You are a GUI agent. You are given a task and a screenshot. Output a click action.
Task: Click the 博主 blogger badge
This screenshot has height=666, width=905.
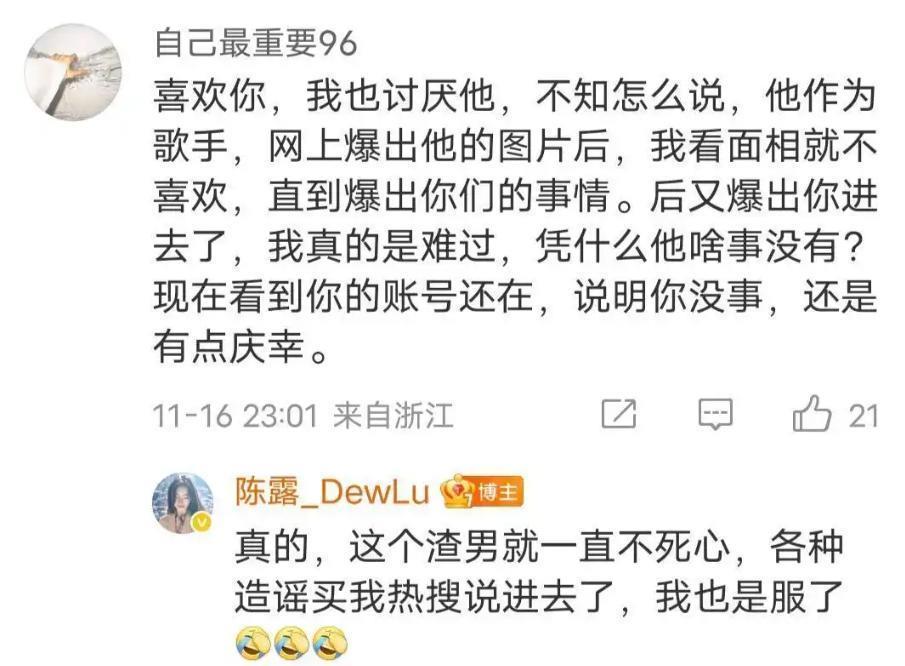point(498,492)
